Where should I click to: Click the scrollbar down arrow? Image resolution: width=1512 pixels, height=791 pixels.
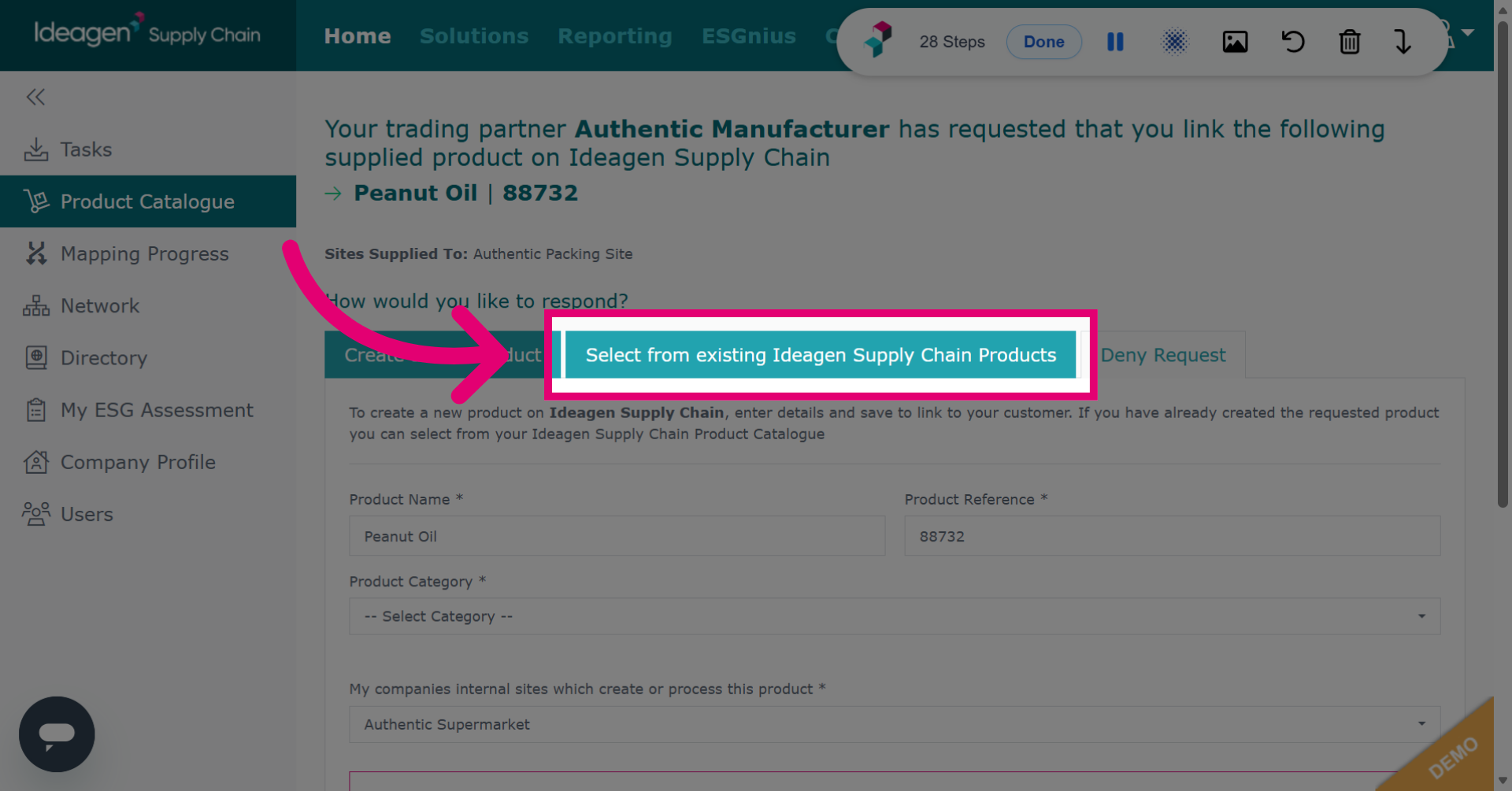1503,781
